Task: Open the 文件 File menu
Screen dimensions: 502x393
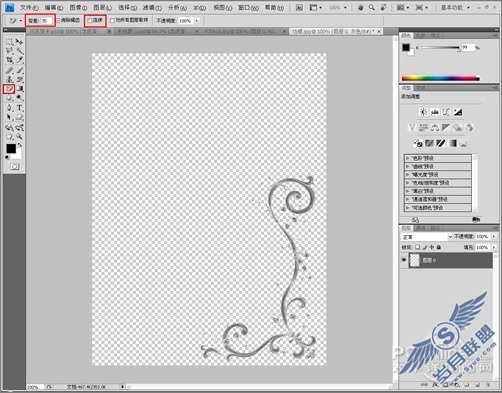Action: point(29,7)
